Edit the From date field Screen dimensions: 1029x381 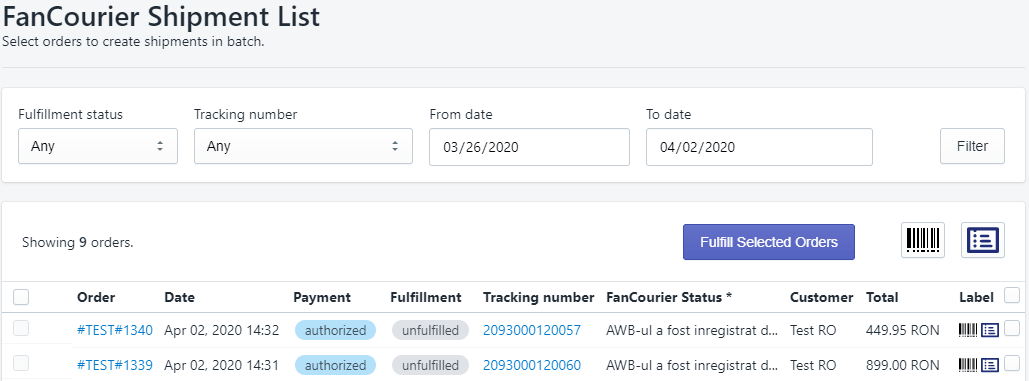530,147
